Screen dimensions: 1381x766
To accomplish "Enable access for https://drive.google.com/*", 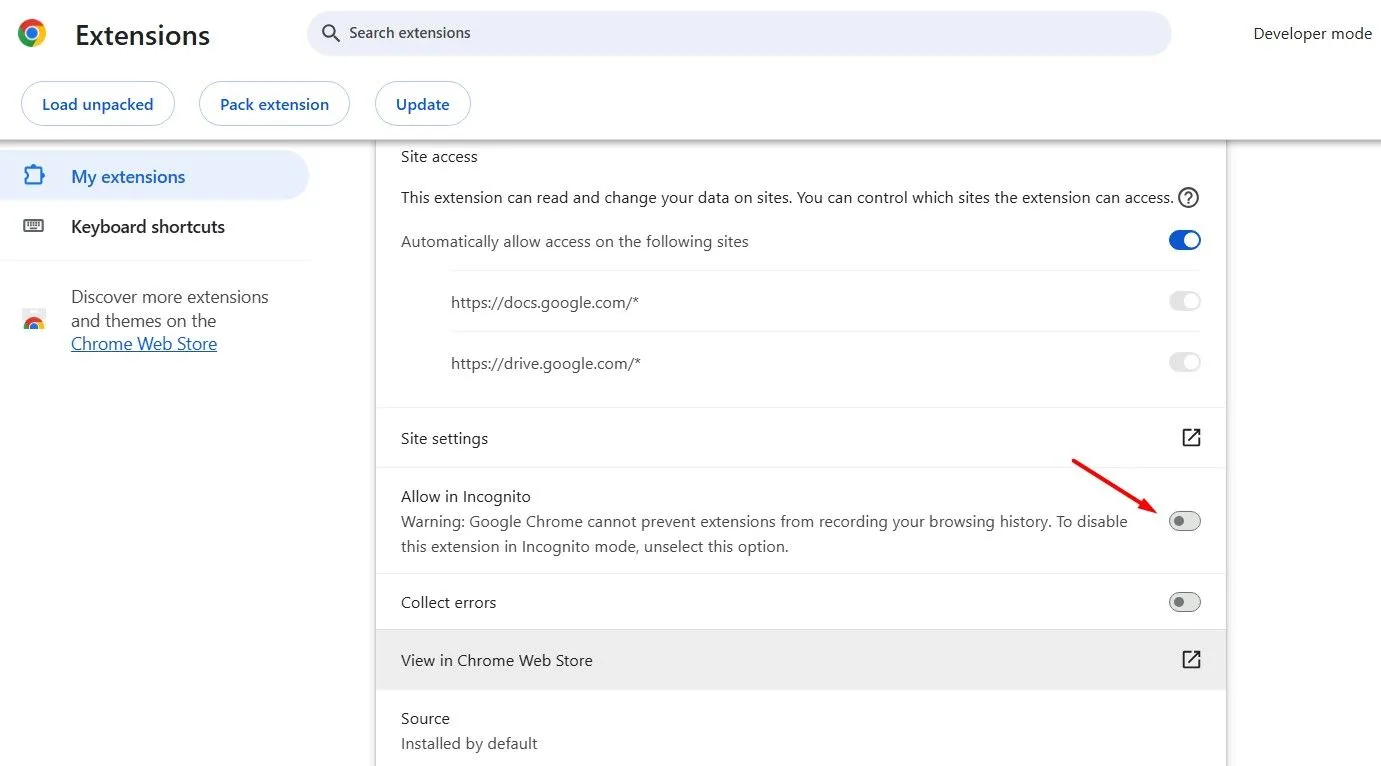I will (x=1184, y=362).
